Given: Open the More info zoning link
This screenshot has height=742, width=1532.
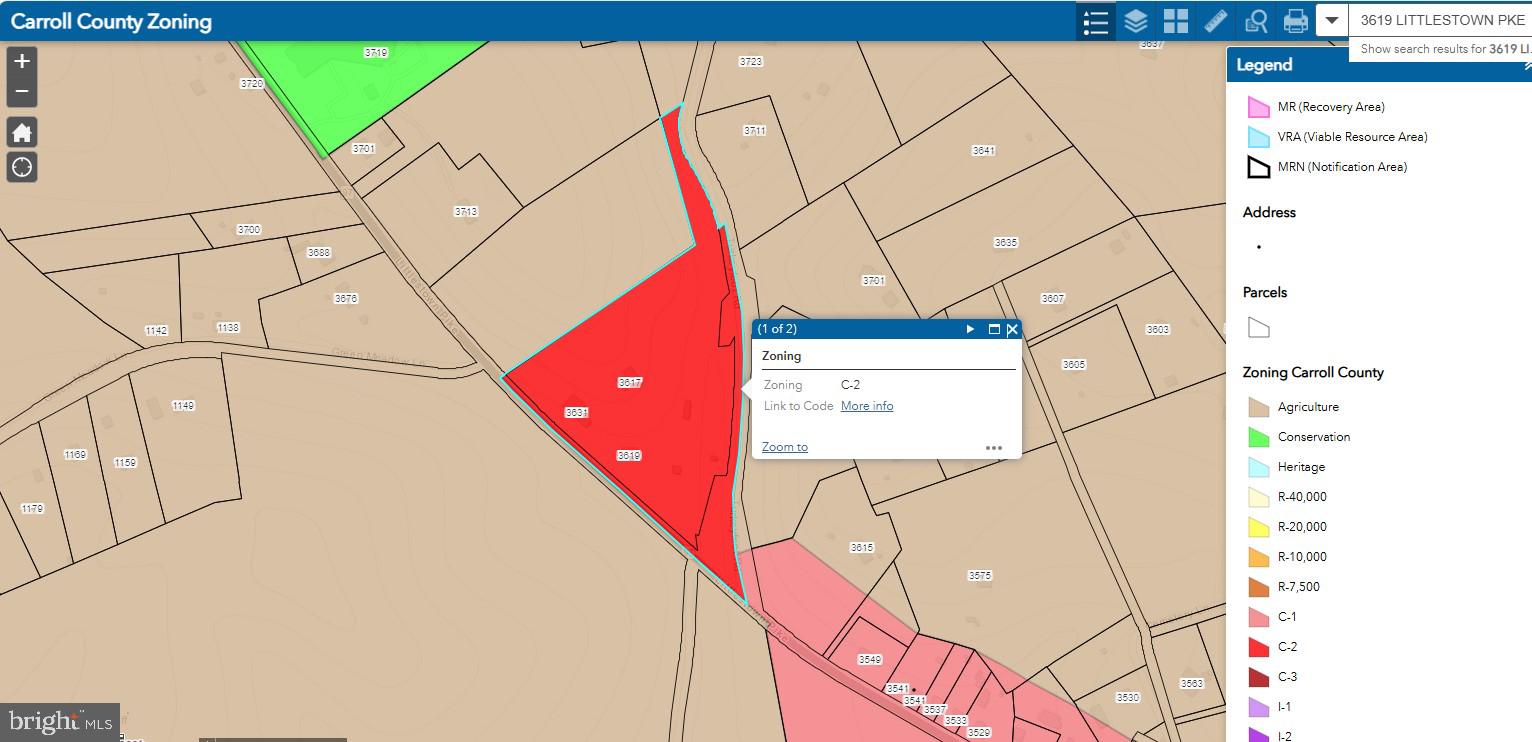Looking at the screenshot, I should tap(866, 406).
